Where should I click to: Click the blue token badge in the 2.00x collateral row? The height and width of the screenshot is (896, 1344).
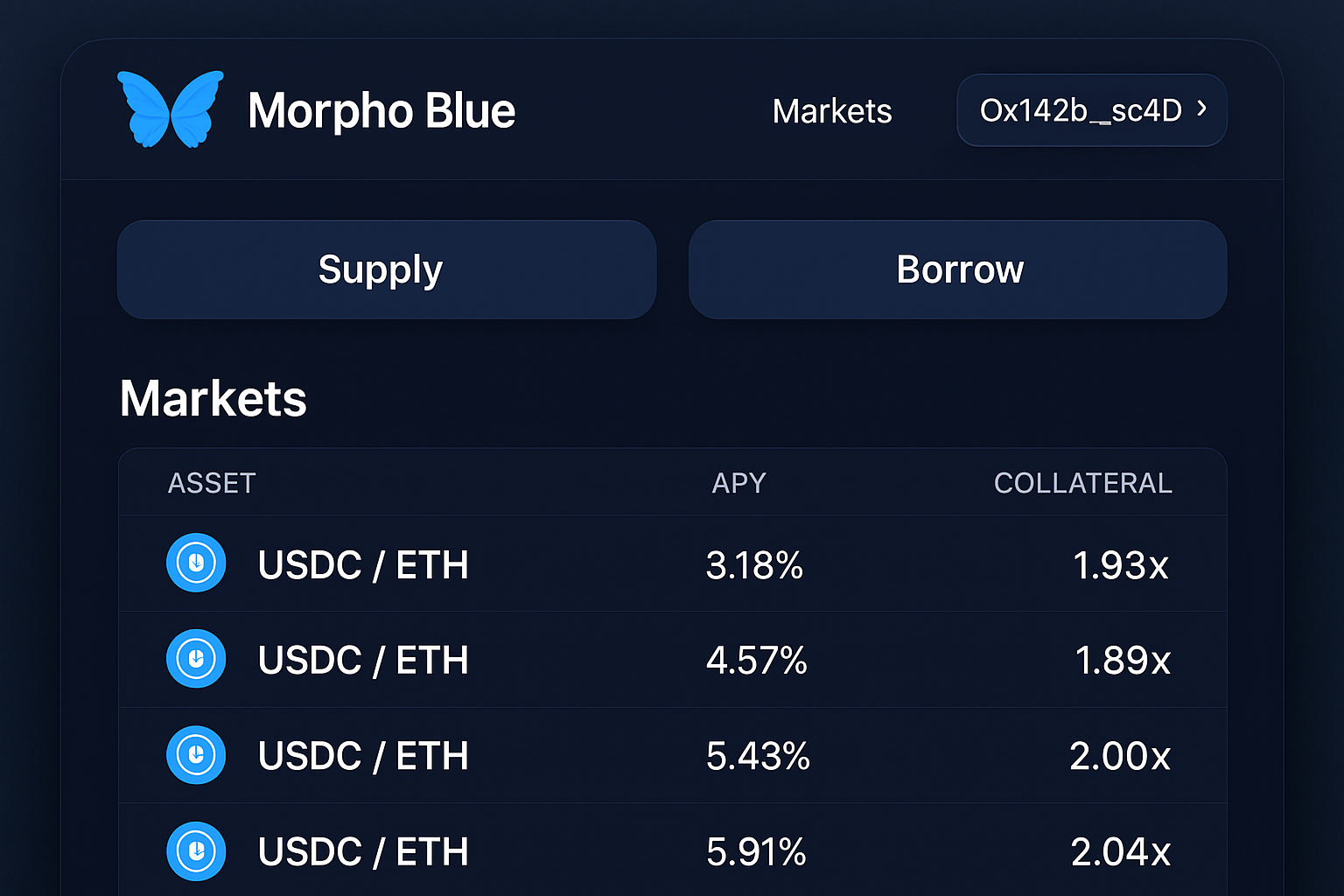(196, 755)
